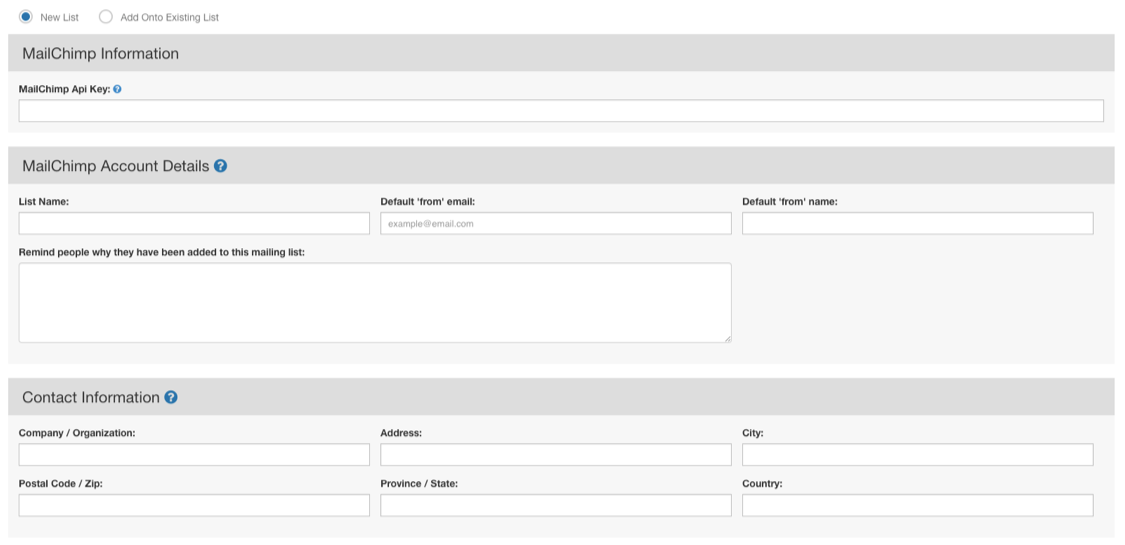The image size is (1125, 545).
Task: Select the Country input field
Action: (918, 505)
